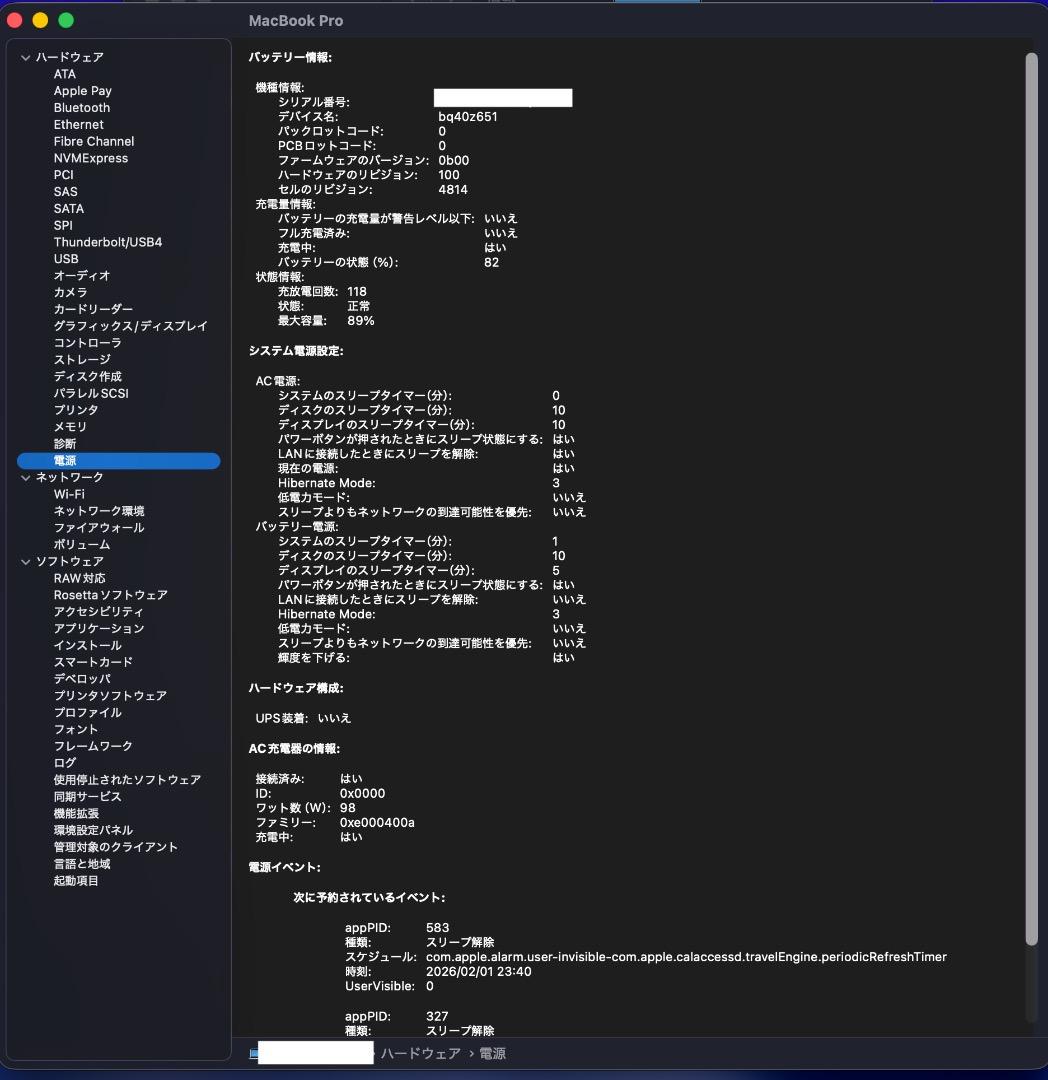Select 起動項目 at the sidebar bottom
The image size is (1048, 1080).
pos(76,881)
